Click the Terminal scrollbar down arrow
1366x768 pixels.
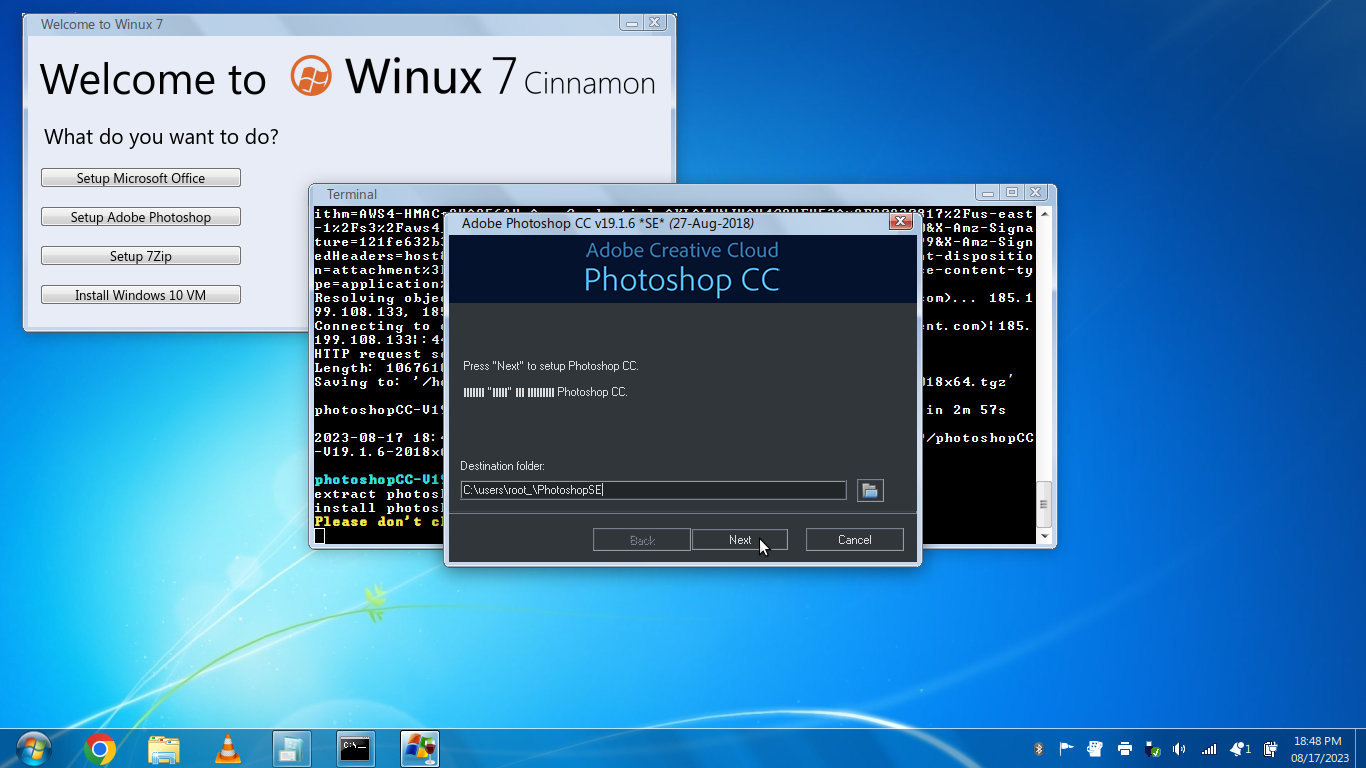[1045, 536]
